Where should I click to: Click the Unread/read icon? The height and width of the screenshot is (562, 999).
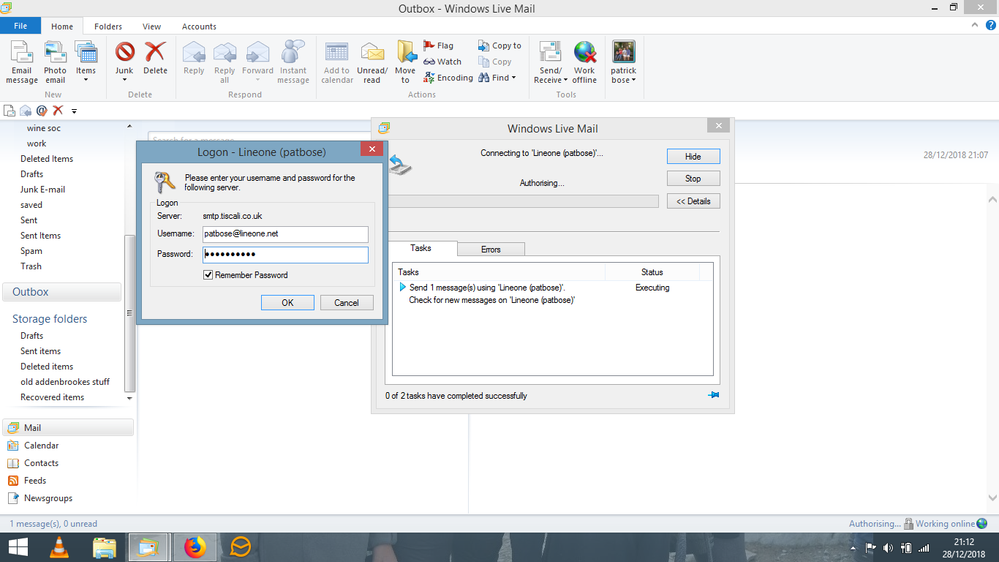pyautogui.click(x=372, y=54)
